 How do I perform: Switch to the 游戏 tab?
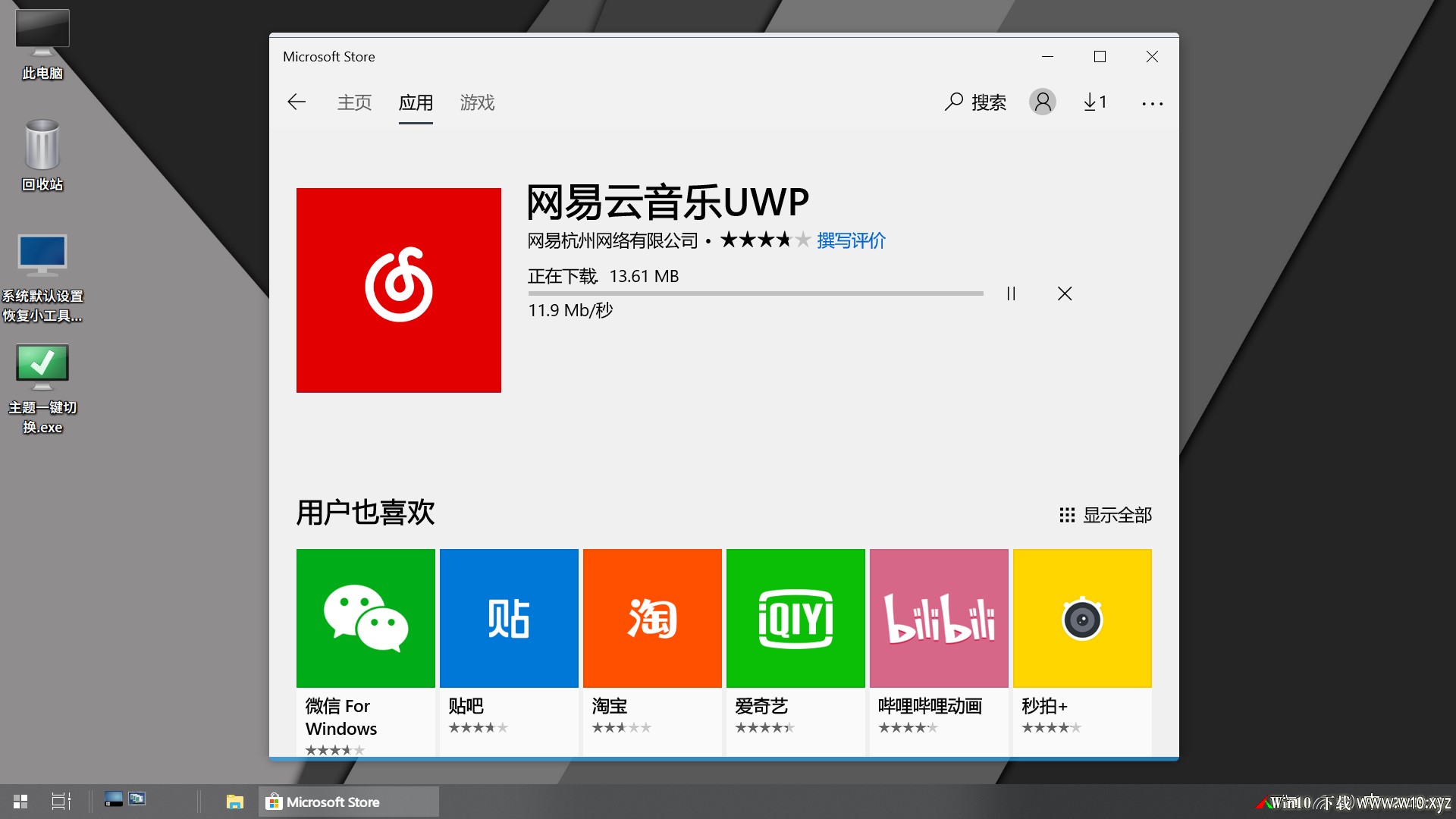[477, 102]
